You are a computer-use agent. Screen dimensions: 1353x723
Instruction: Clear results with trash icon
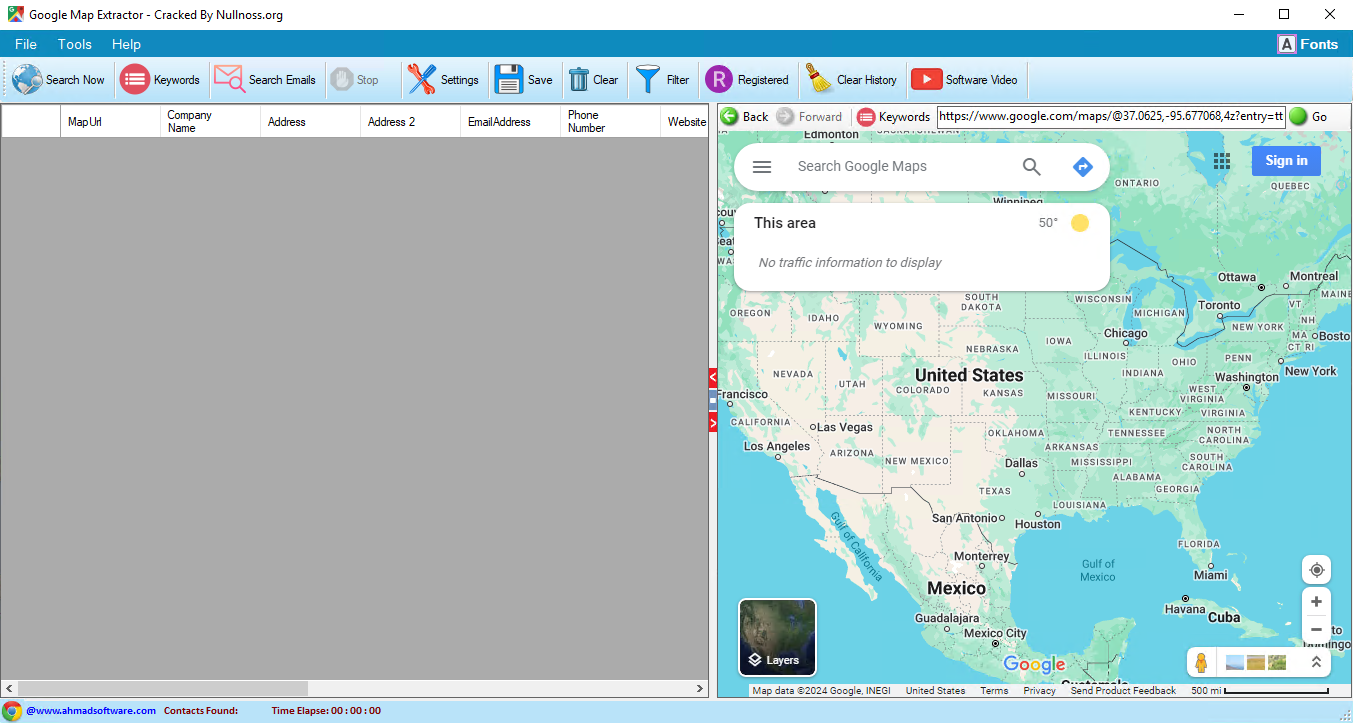pos(579,80)
